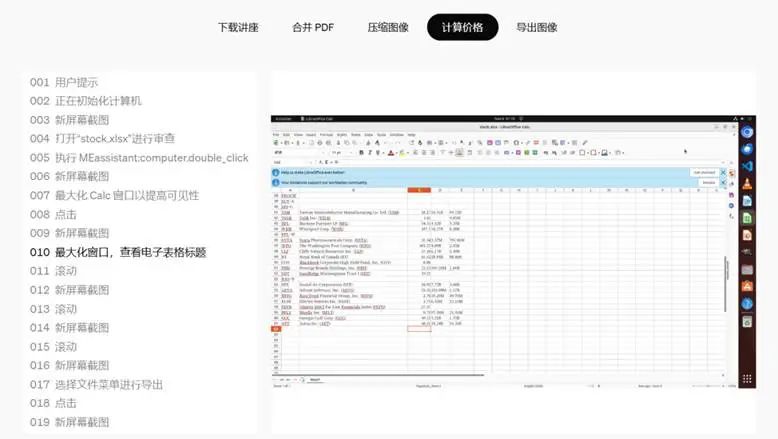Open step 019 新屏幕截图
Image resolution: width=778 pixels, height=439 pixels.
click(x=69, y=422)
